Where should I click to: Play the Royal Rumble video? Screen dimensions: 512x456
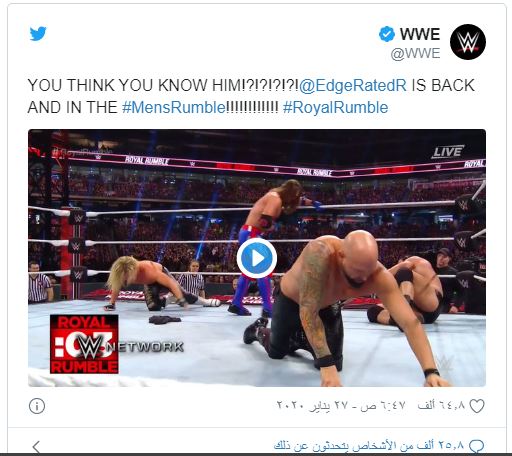coord(257,258)
